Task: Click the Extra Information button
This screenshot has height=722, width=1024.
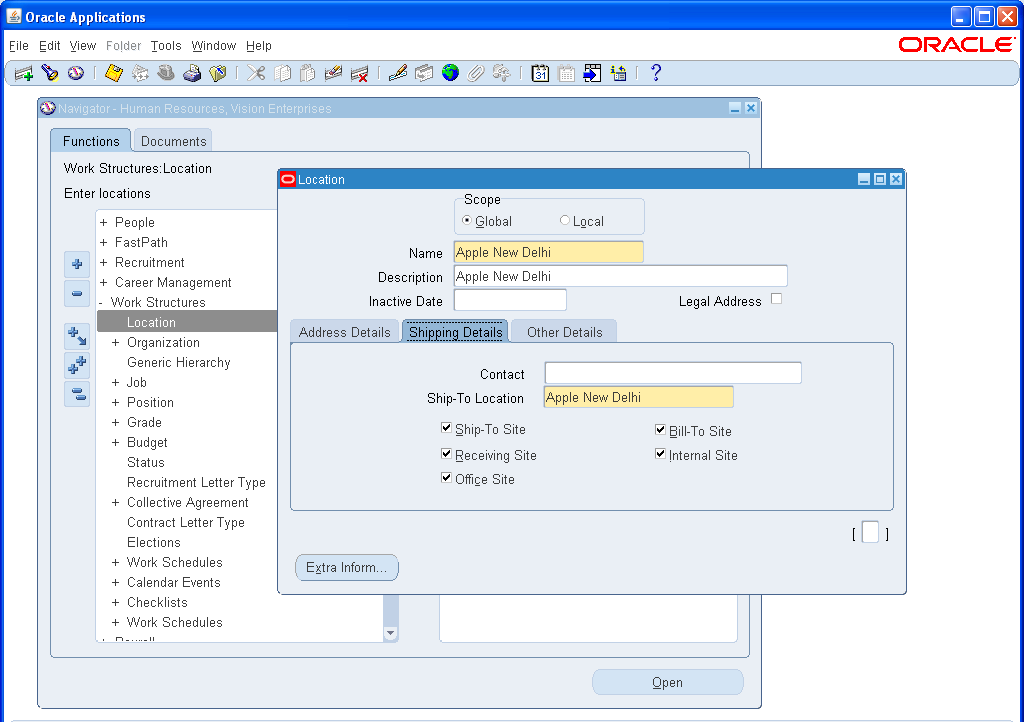Action: [x=346, y=567]
